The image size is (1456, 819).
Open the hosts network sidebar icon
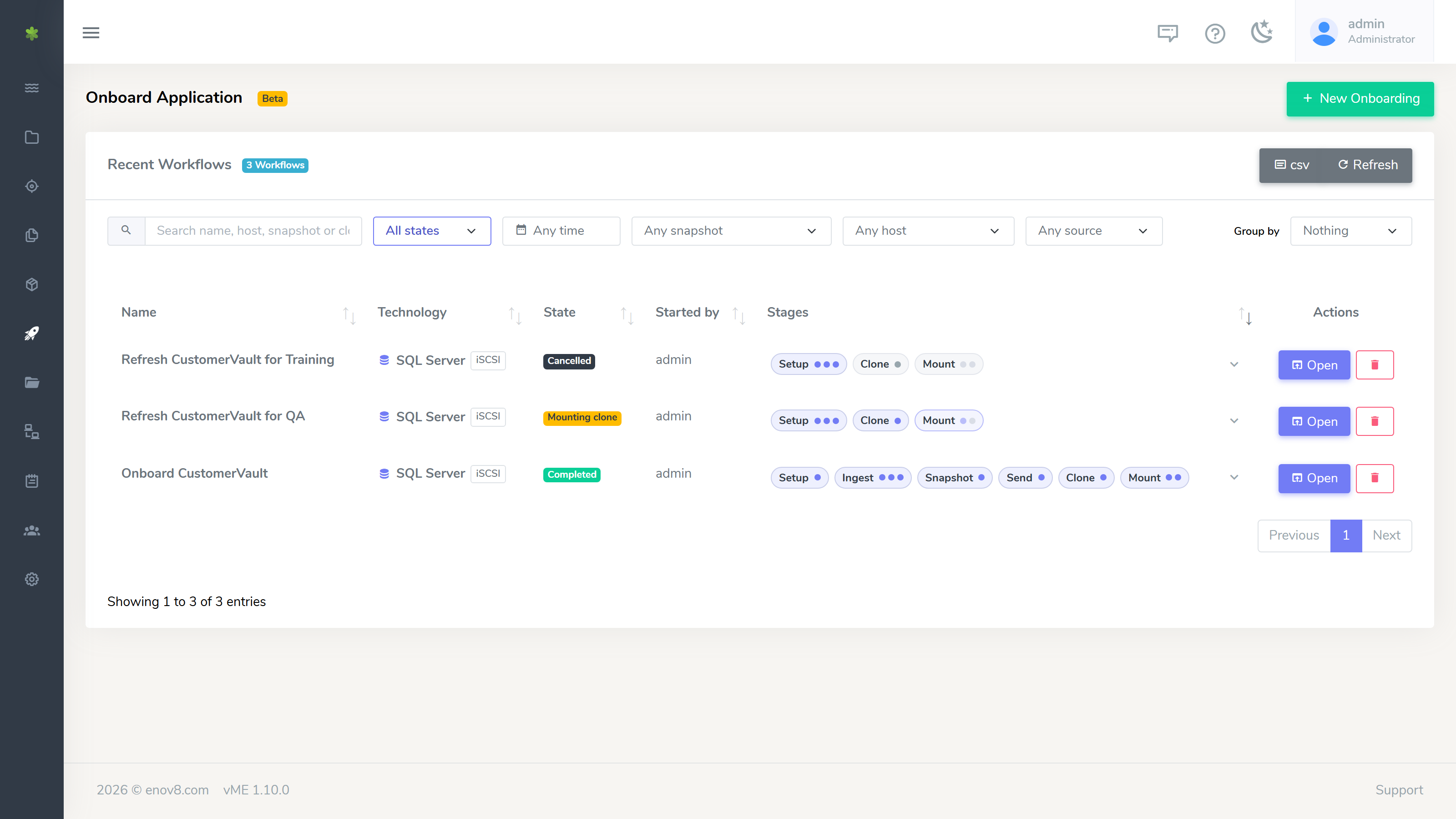point(32,432)
